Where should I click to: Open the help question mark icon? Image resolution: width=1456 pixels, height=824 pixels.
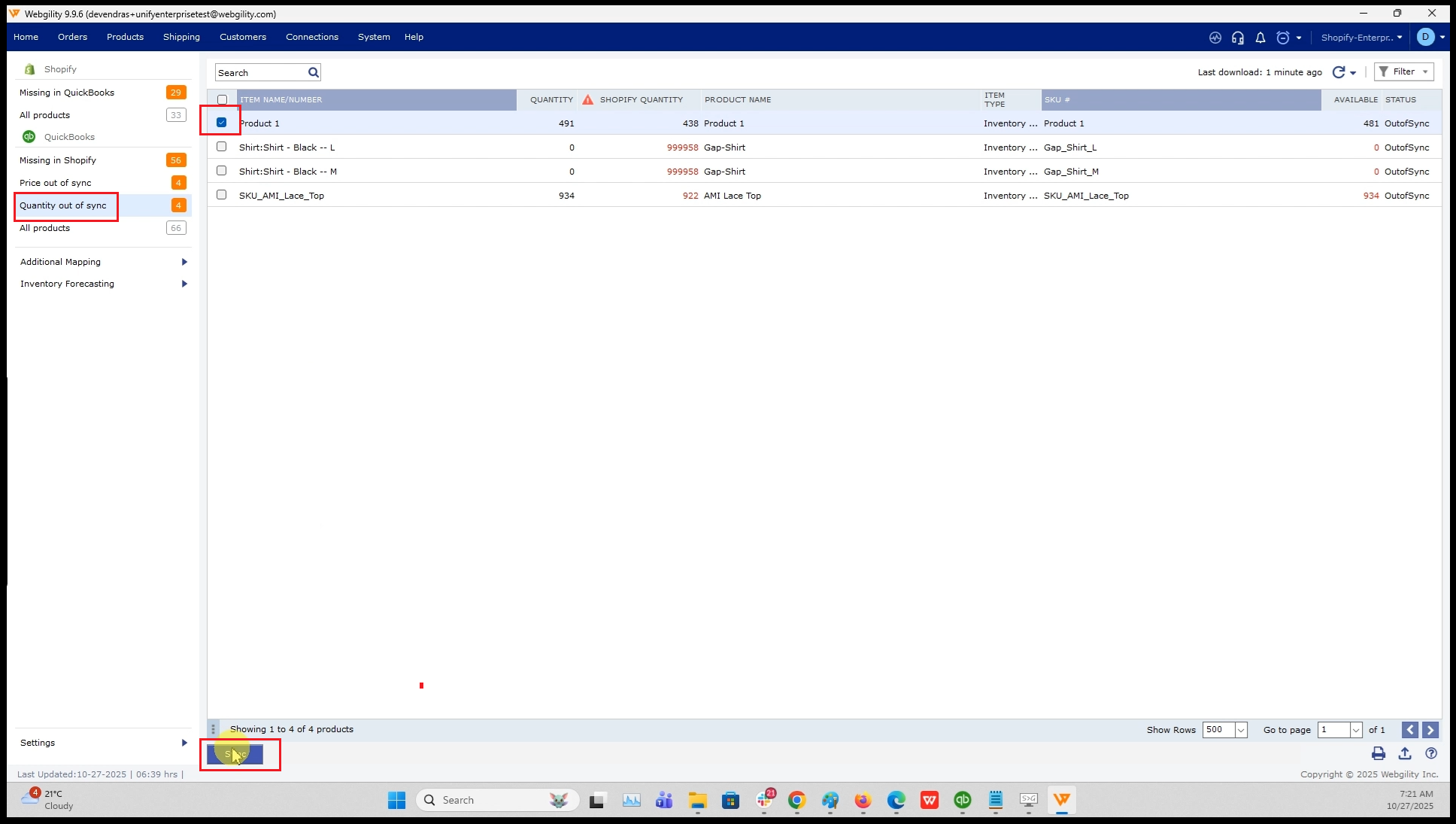click(x=1431, y=753)
